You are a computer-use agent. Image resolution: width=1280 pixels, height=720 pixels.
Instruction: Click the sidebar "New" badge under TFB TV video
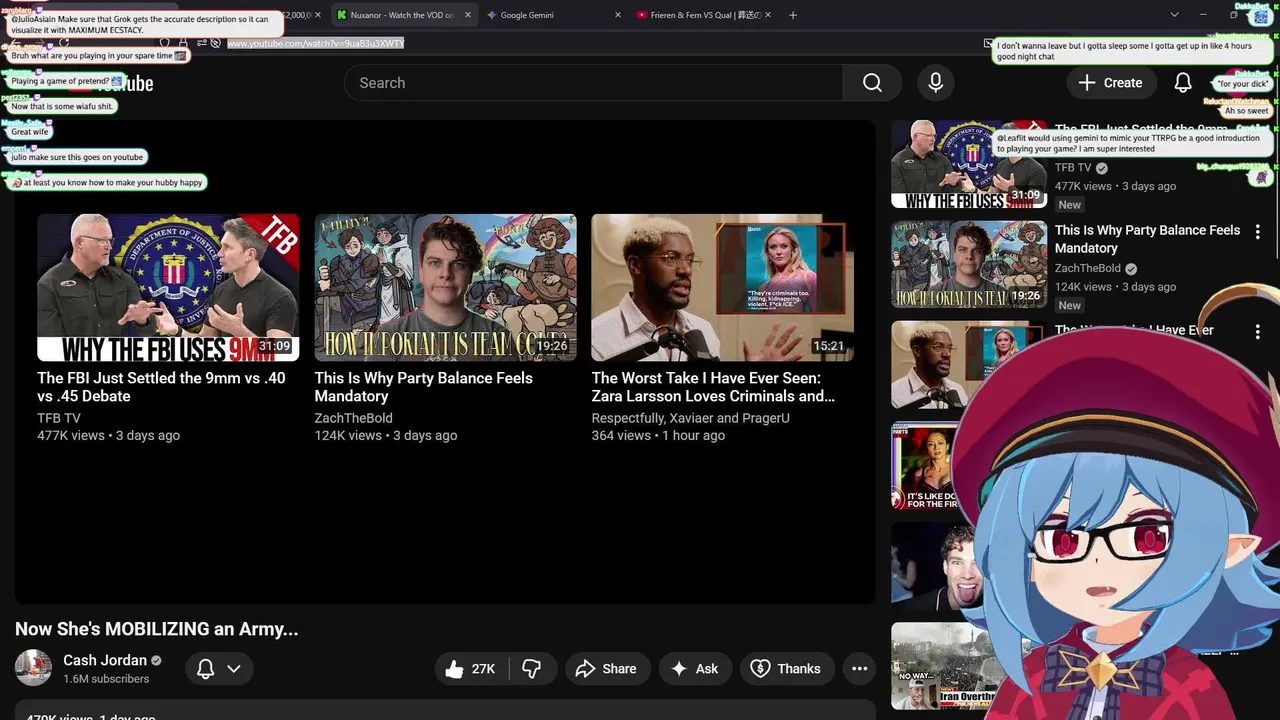click(1070, 205)
